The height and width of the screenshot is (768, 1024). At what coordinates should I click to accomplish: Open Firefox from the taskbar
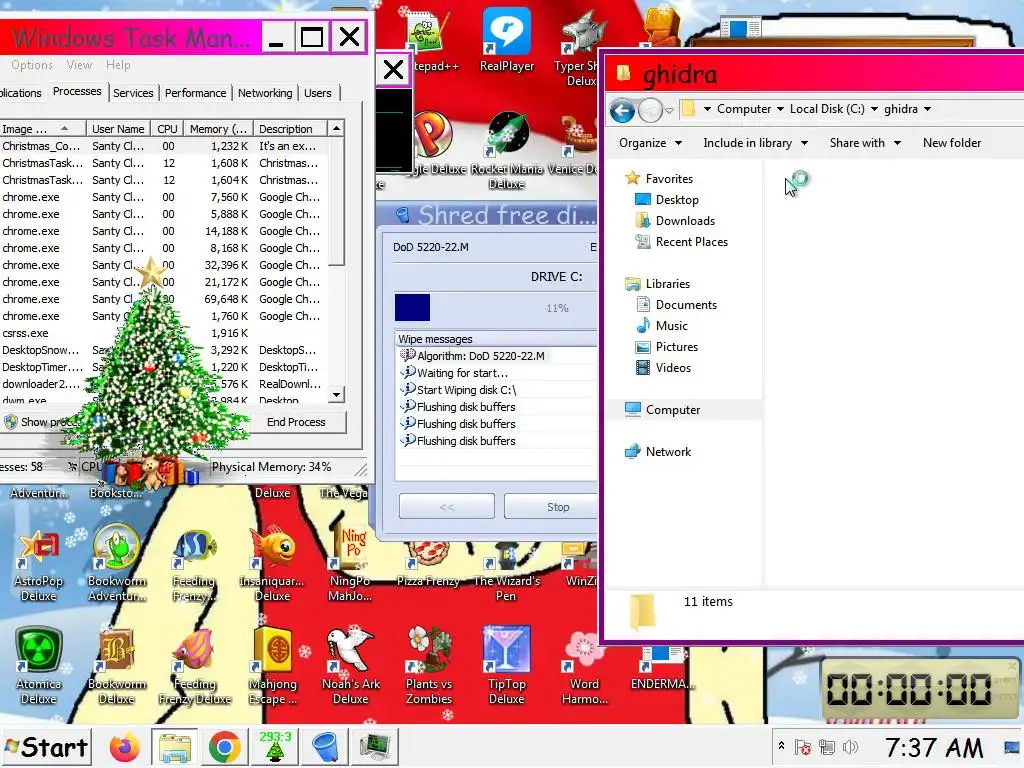point(124,747)
